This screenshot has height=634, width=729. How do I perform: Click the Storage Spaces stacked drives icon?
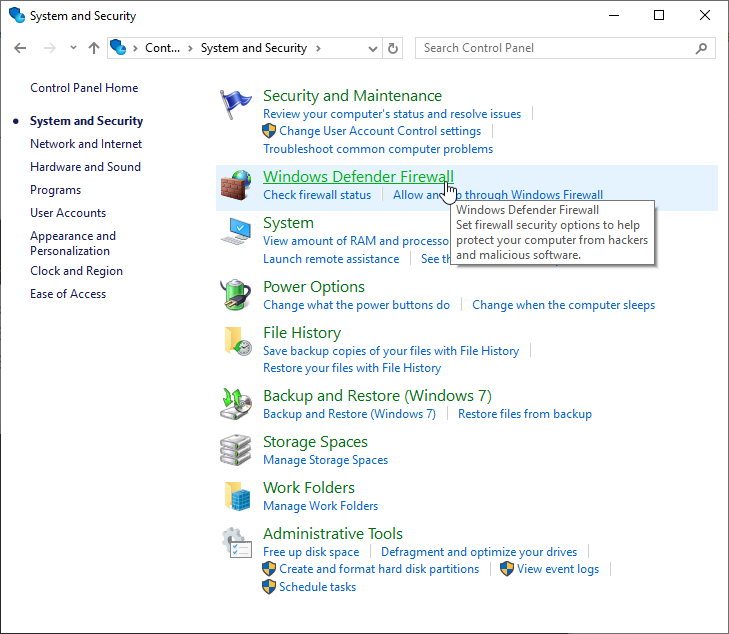[236, 449]
